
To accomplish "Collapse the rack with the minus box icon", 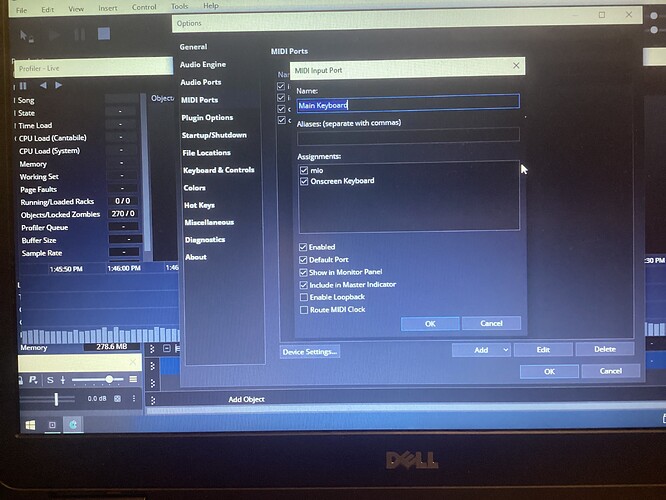I will [x=166, y=349].
